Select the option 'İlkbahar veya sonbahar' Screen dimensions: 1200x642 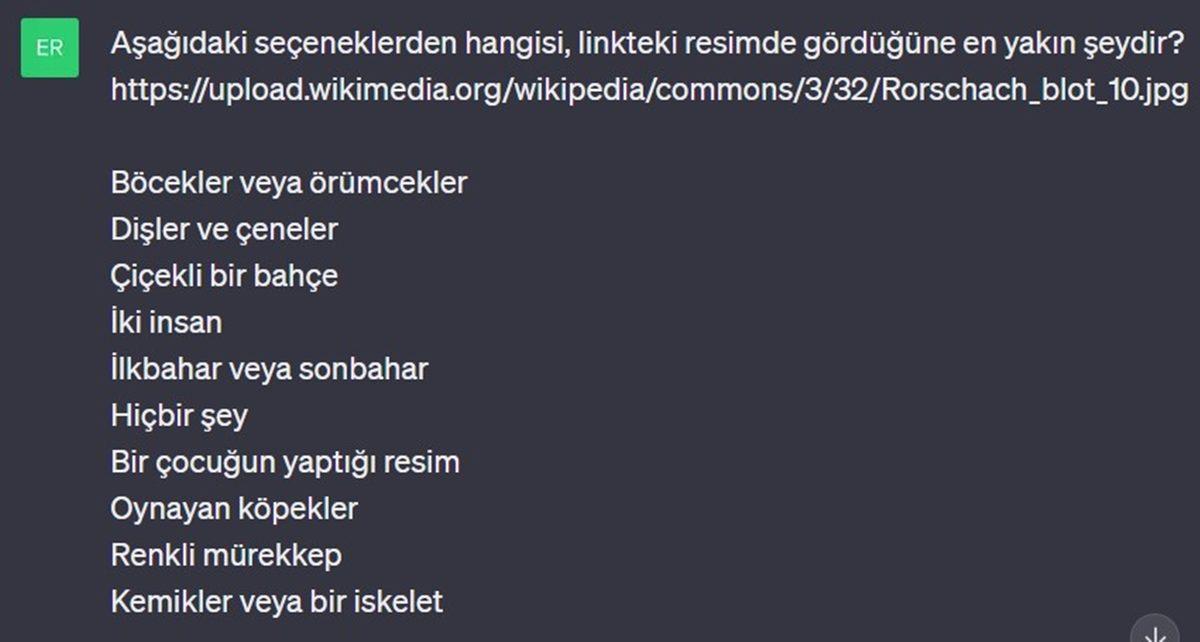click(x=268, y=368)
